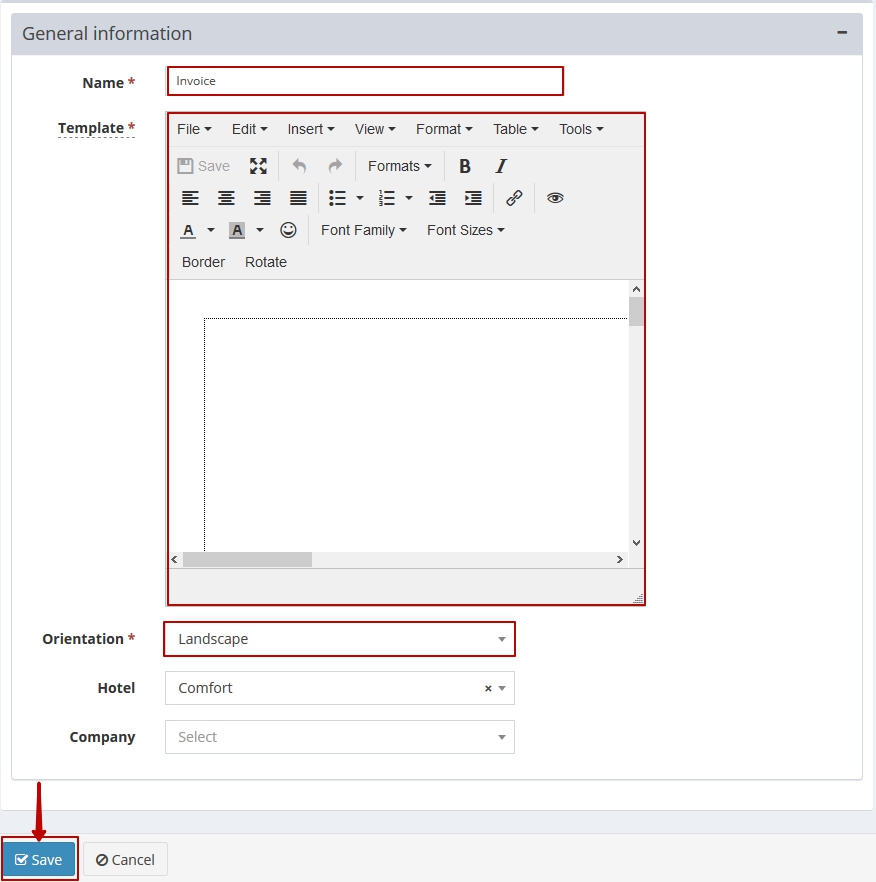Click the horizontal scrollbar thumb
876x882 pixels.
pos(248,560)
